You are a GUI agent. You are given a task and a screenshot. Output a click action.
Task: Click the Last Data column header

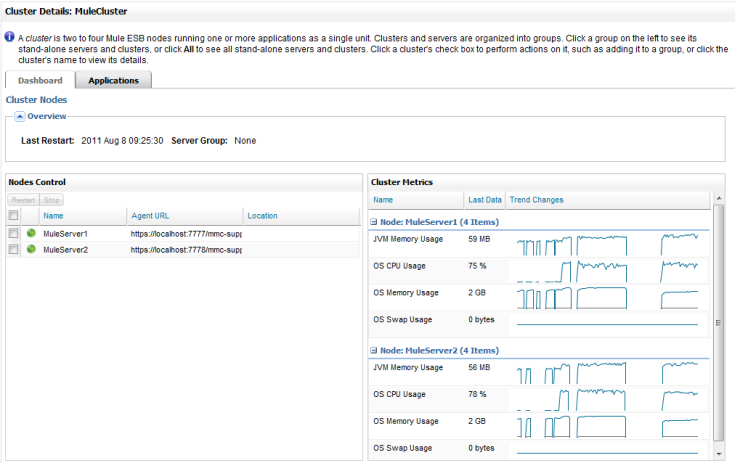tap(485, 200)
